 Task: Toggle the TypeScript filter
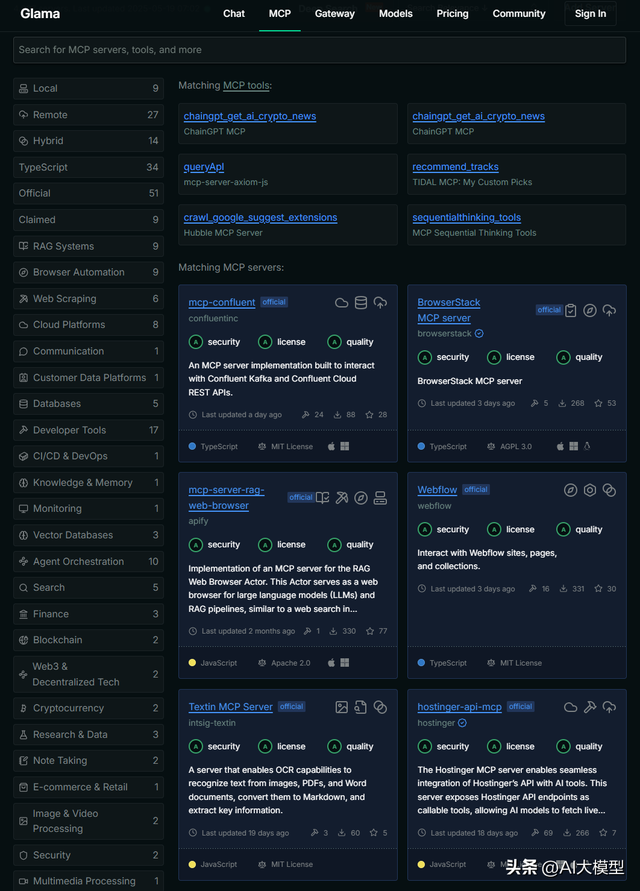[88, 167]
